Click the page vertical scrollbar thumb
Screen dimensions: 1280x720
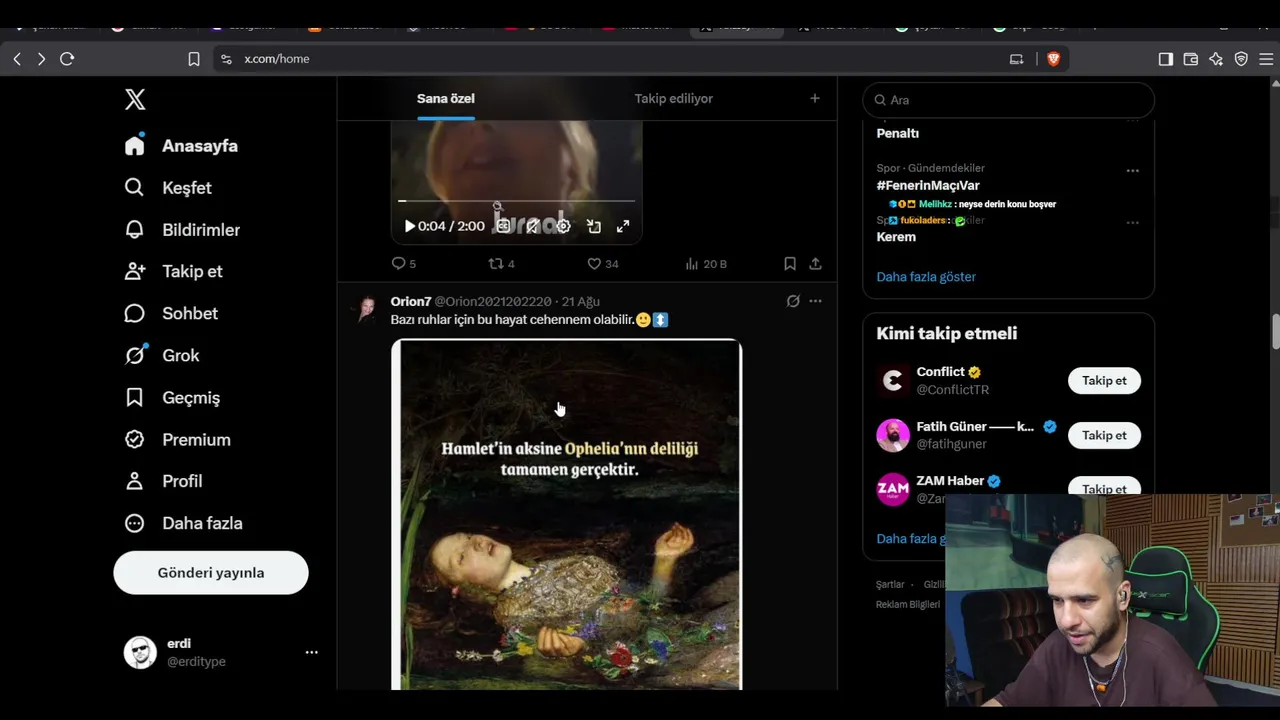coord(1275,332)
